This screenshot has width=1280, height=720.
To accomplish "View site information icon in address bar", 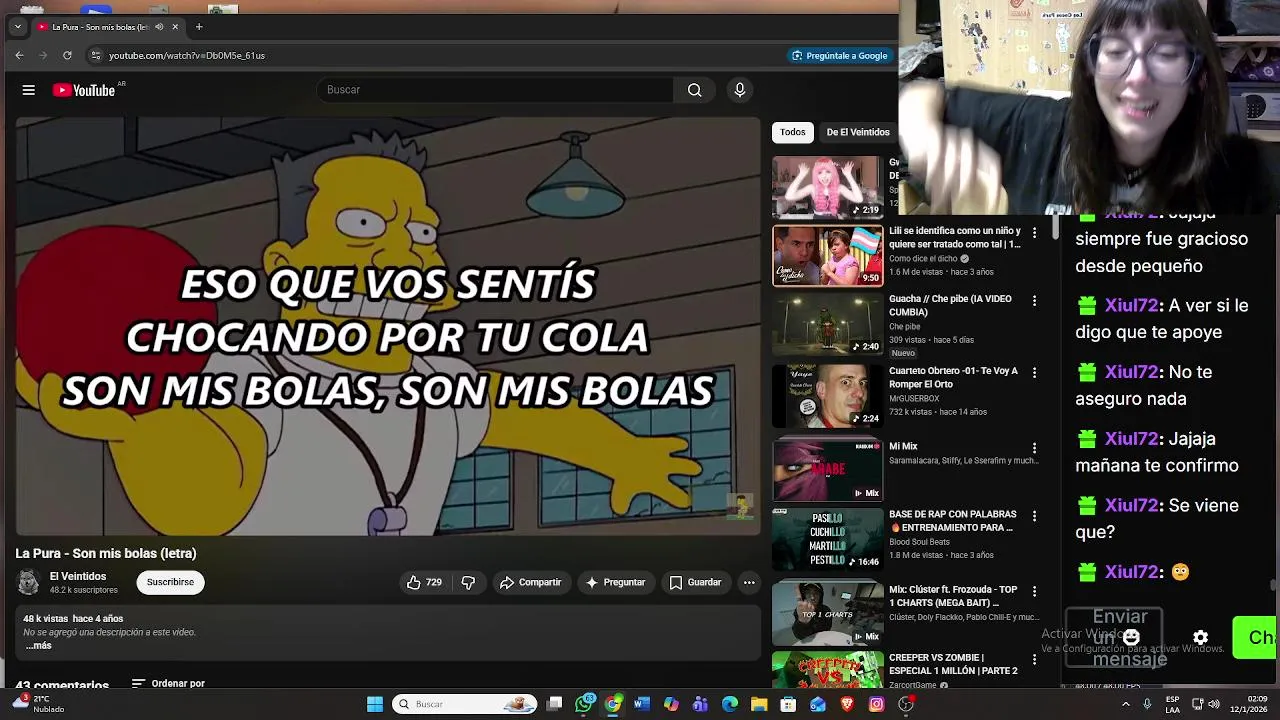I will [95, 55].
